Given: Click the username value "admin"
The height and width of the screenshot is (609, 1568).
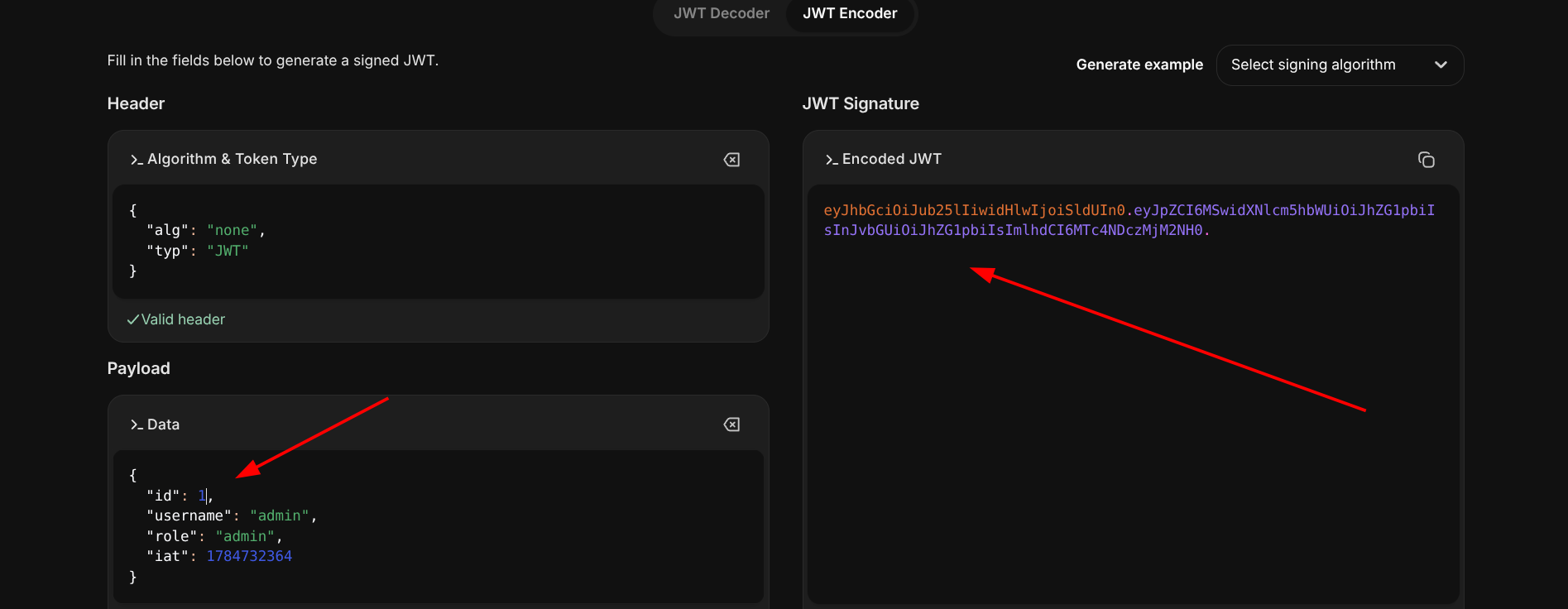Looking at the screenshot, I should (x=280, y=515).
